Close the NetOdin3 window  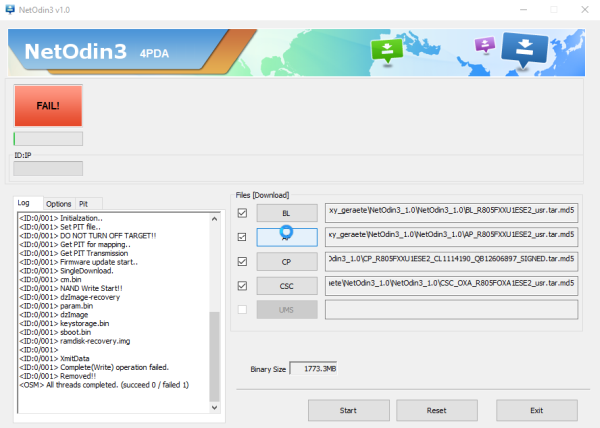click(x=585, y=10)
